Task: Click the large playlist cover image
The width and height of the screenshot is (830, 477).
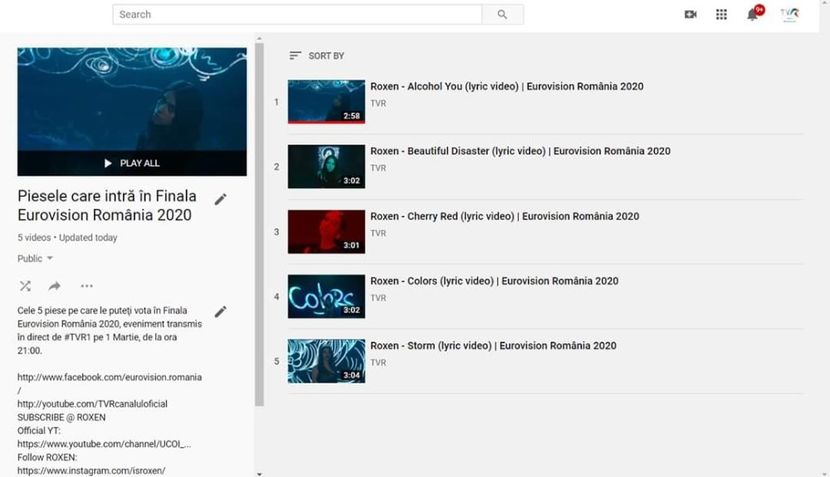Action: (132, 112)
